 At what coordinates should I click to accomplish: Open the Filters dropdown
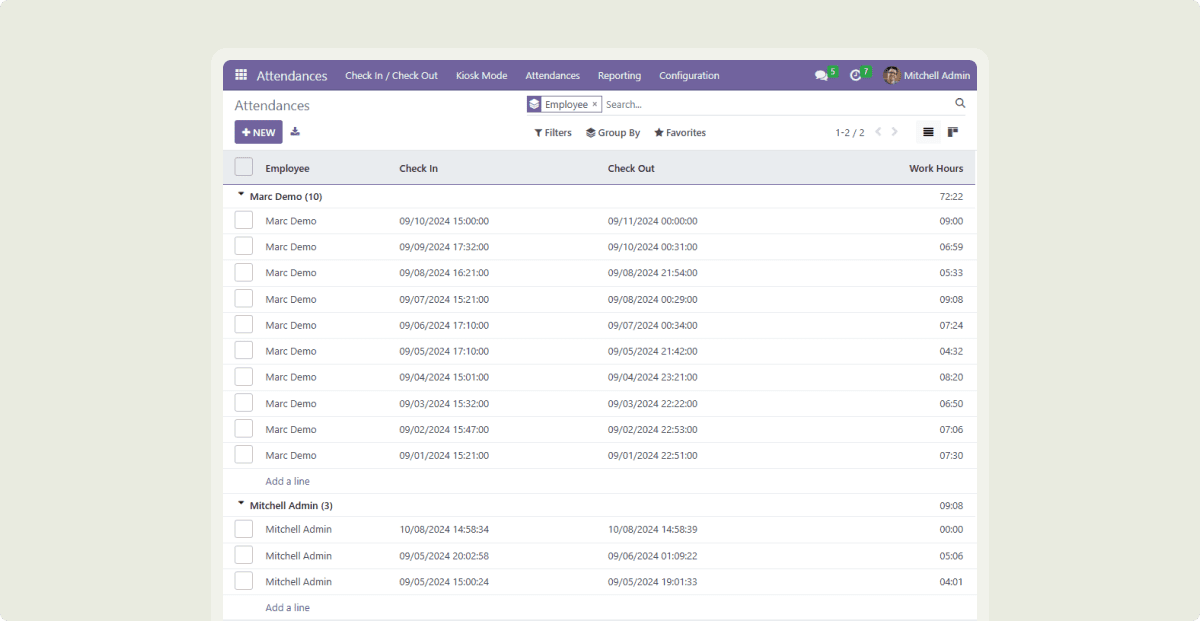(553, 133)
